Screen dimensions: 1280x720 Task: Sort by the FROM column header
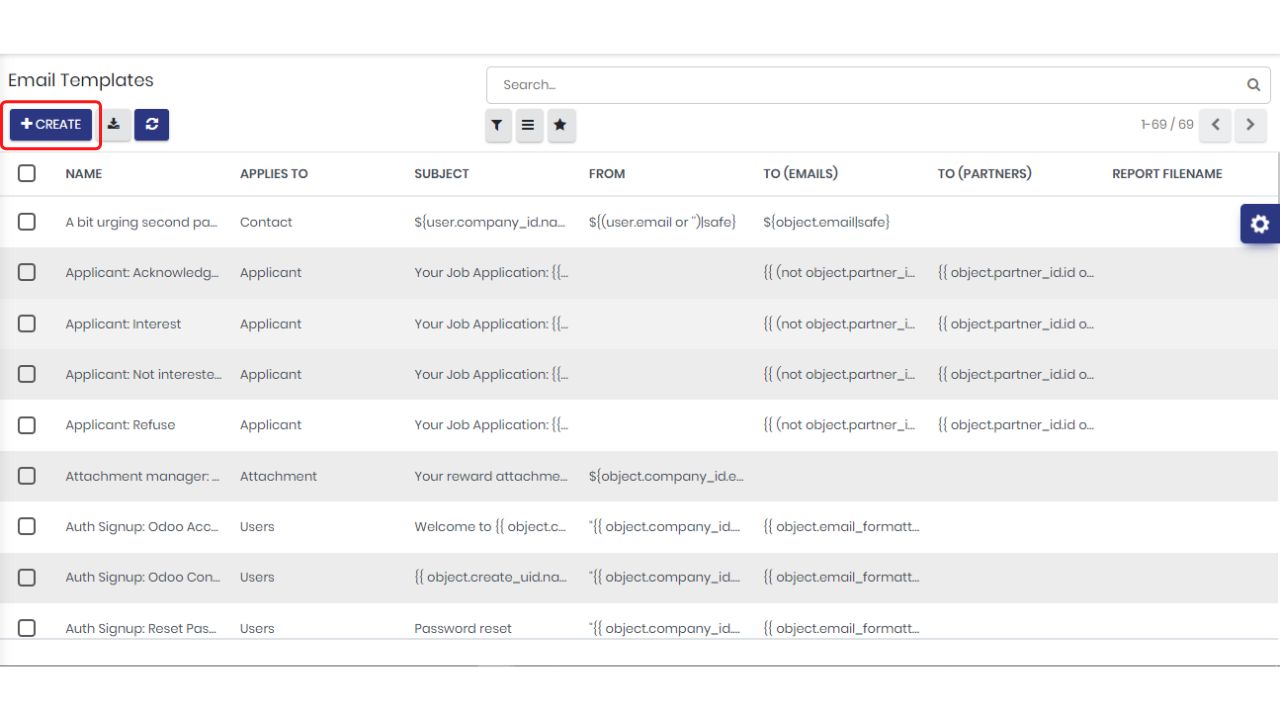pos(607,174)
